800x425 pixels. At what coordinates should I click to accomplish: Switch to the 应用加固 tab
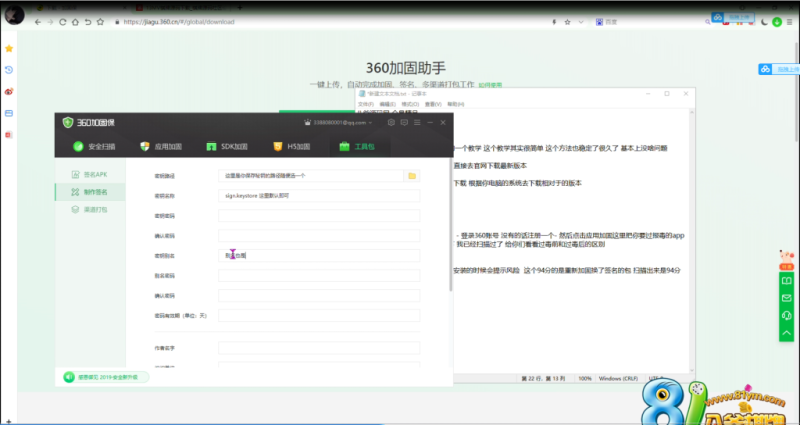161,147
